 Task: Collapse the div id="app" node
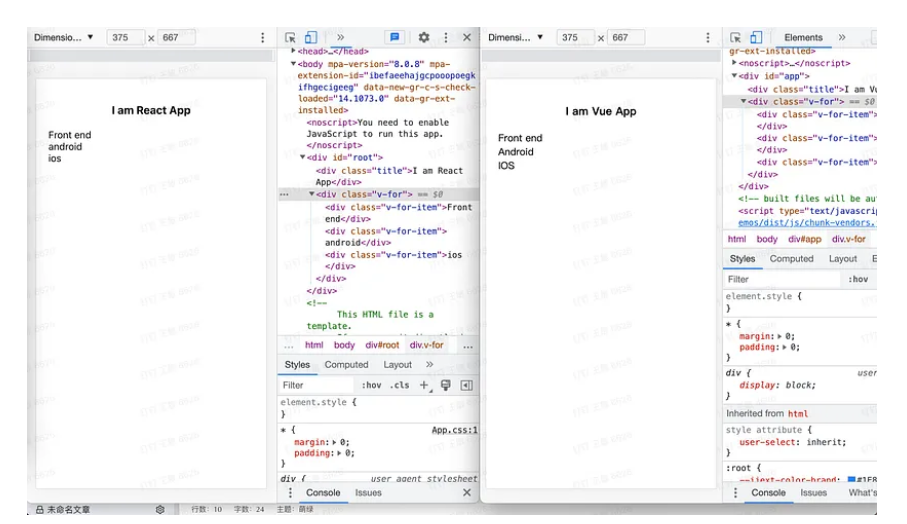click(735, 76)
